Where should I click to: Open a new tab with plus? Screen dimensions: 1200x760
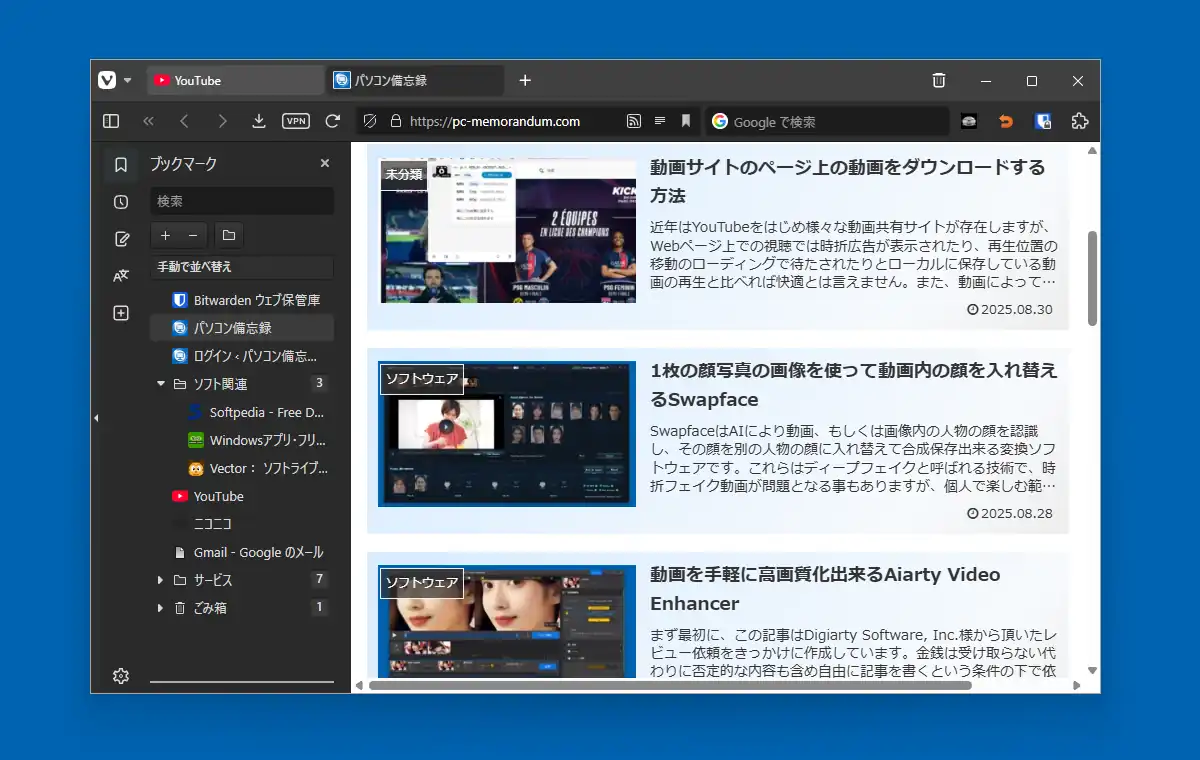(525, 80)
